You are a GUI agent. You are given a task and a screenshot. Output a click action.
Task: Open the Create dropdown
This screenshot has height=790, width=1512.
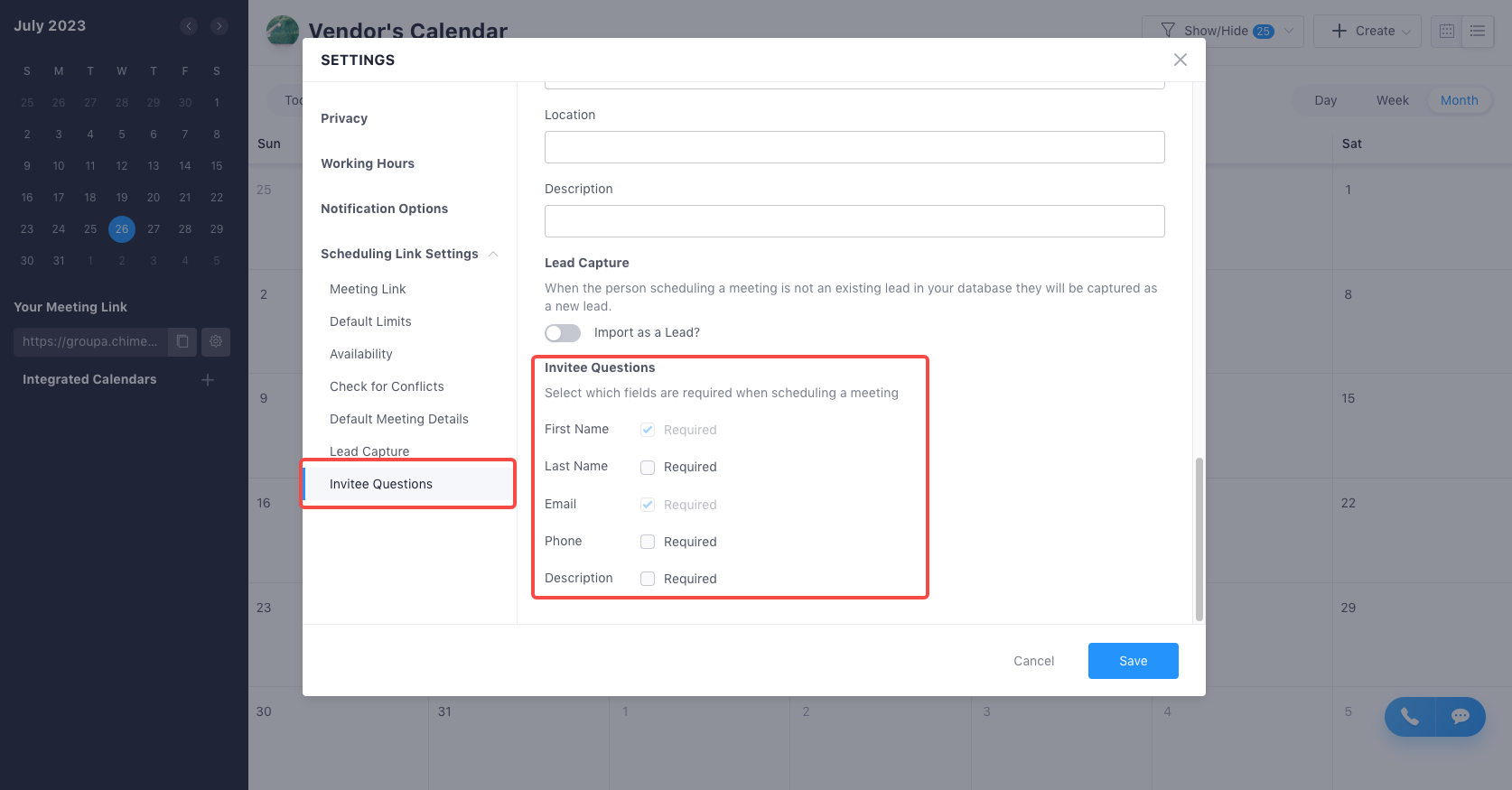click(1367, 31)
